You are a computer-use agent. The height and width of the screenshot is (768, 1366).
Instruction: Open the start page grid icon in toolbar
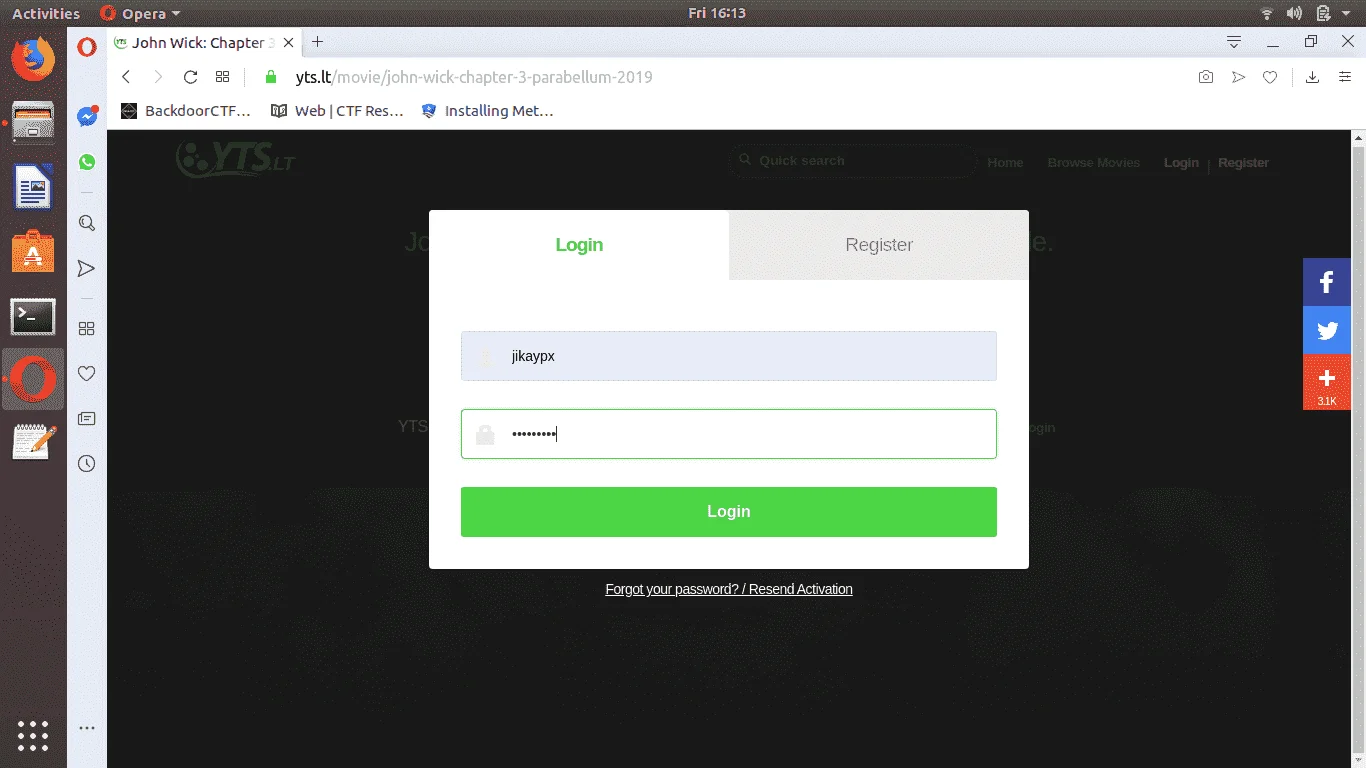pos(222,77)
